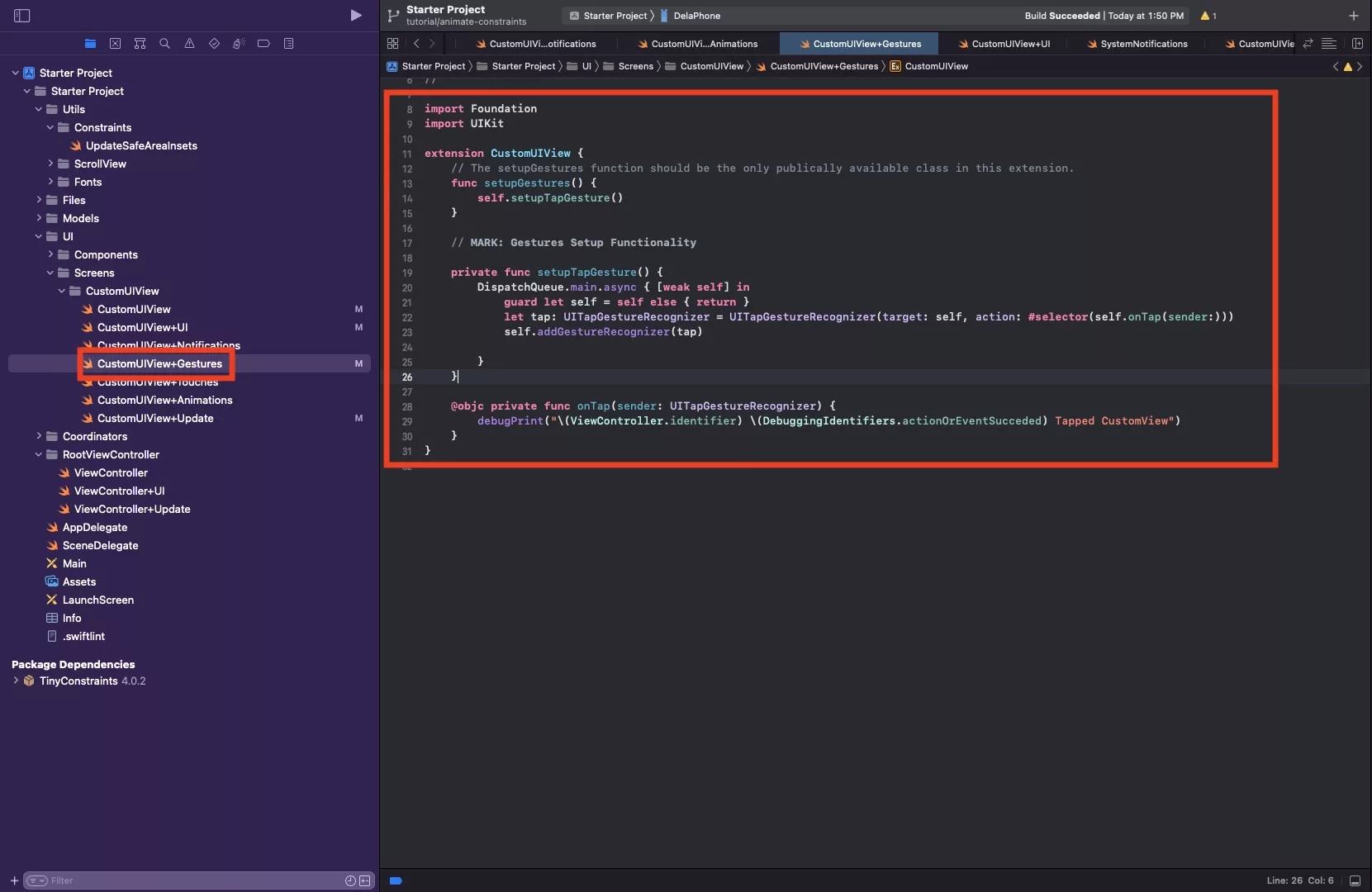
Task: Expand the Models folder
Action: [x=38, y=218]
